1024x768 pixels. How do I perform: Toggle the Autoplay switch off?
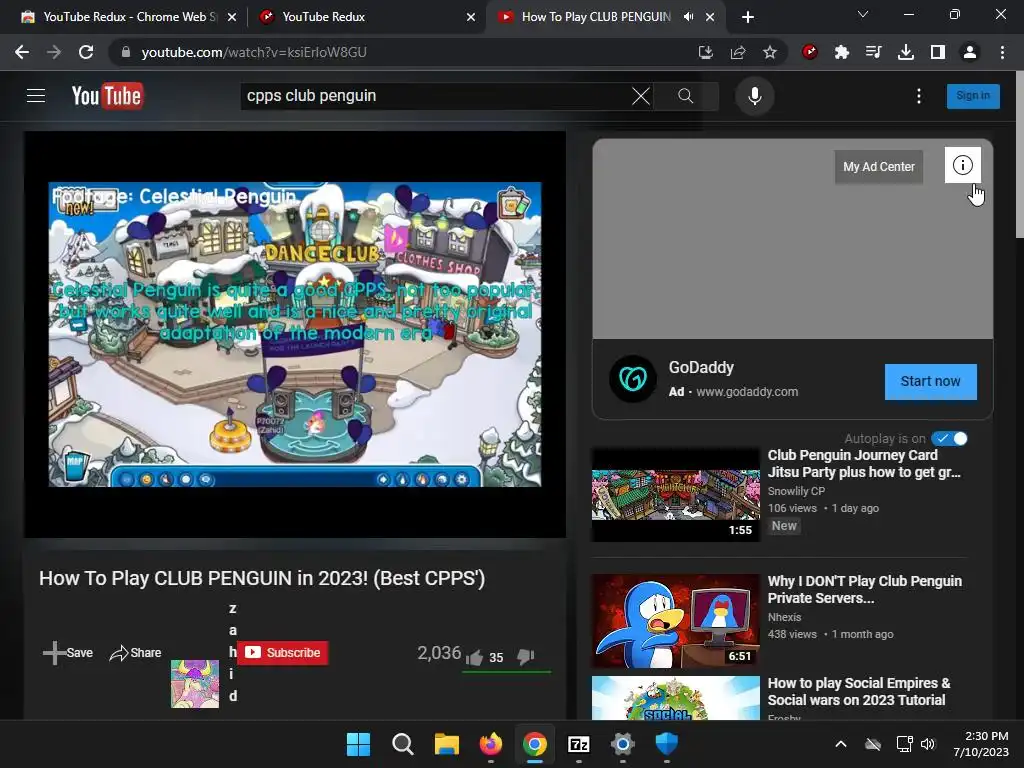[x=950, y=439]
